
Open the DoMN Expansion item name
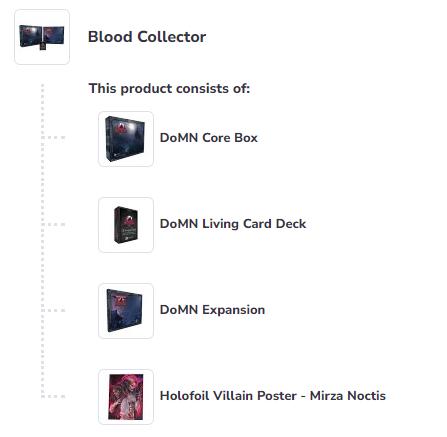click(x=212, y=310)
